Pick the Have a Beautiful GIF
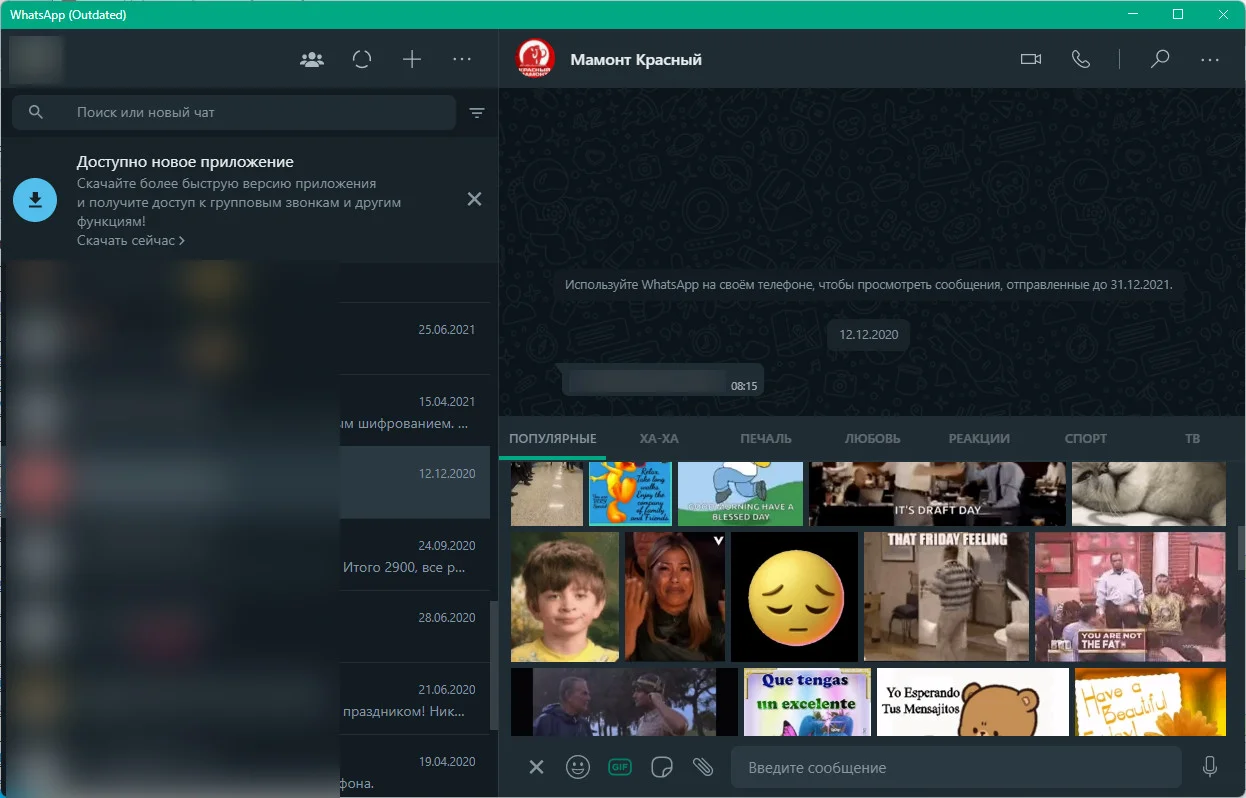 1150,702
